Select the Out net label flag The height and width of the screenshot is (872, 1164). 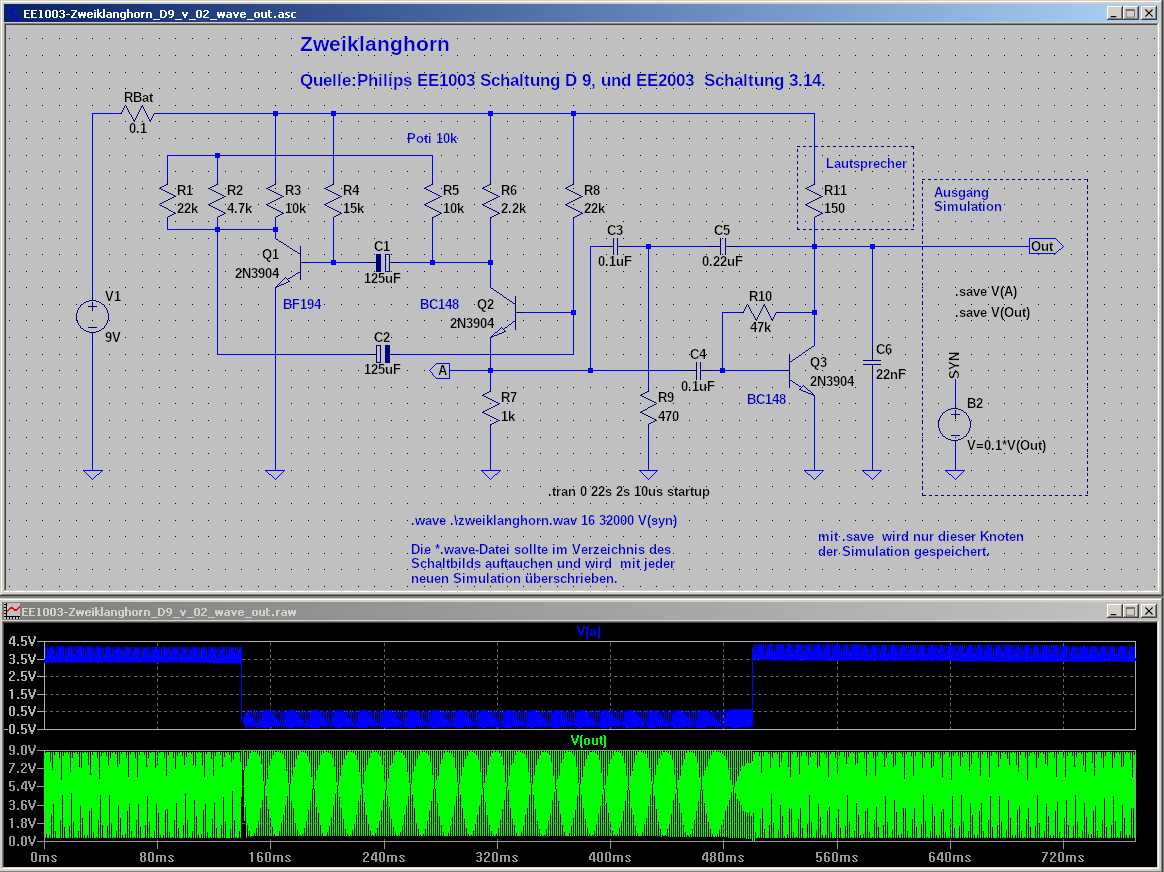click(1046, 246)
